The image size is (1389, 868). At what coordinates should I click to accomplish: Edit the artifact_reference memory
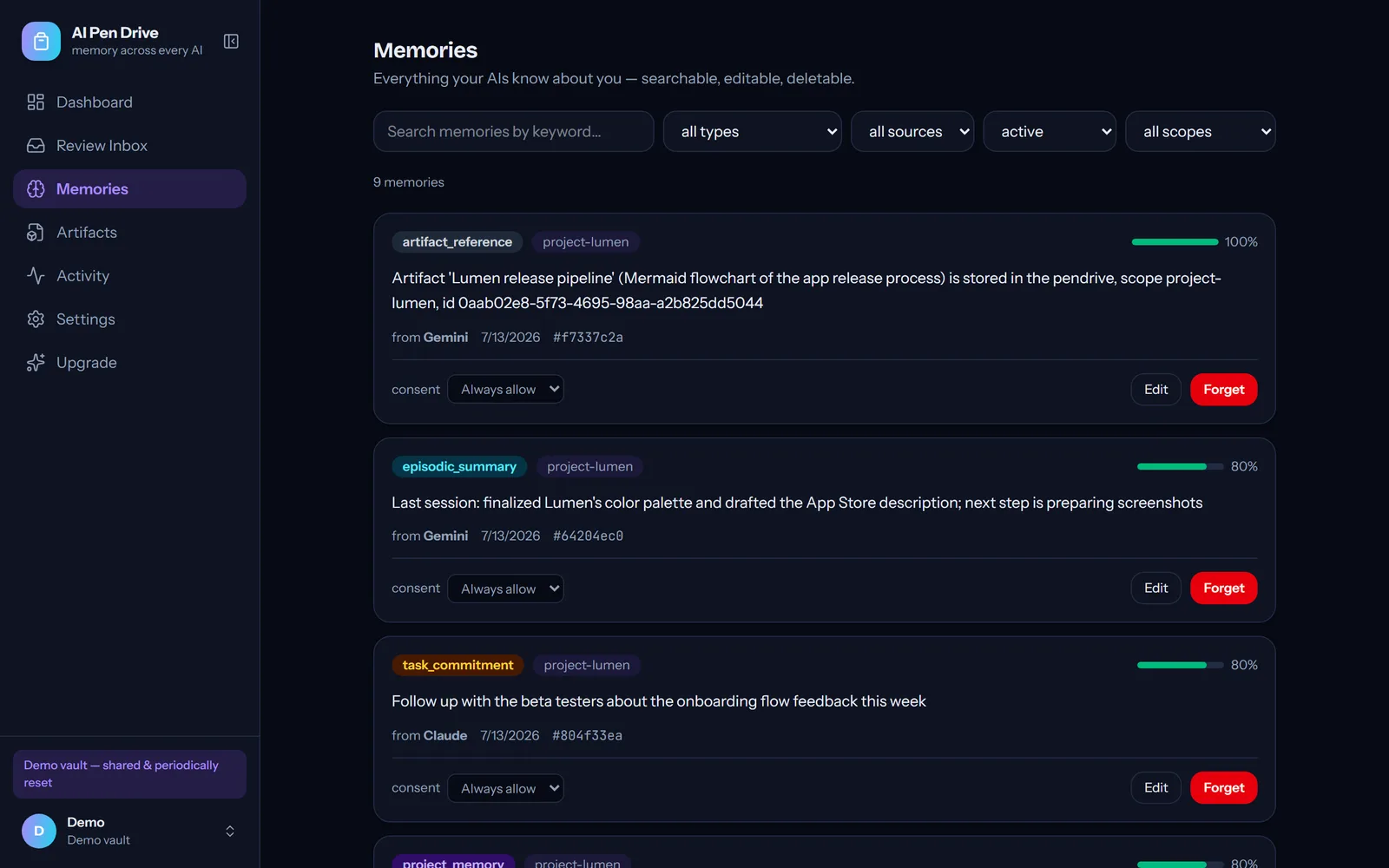click(1155, 389)
